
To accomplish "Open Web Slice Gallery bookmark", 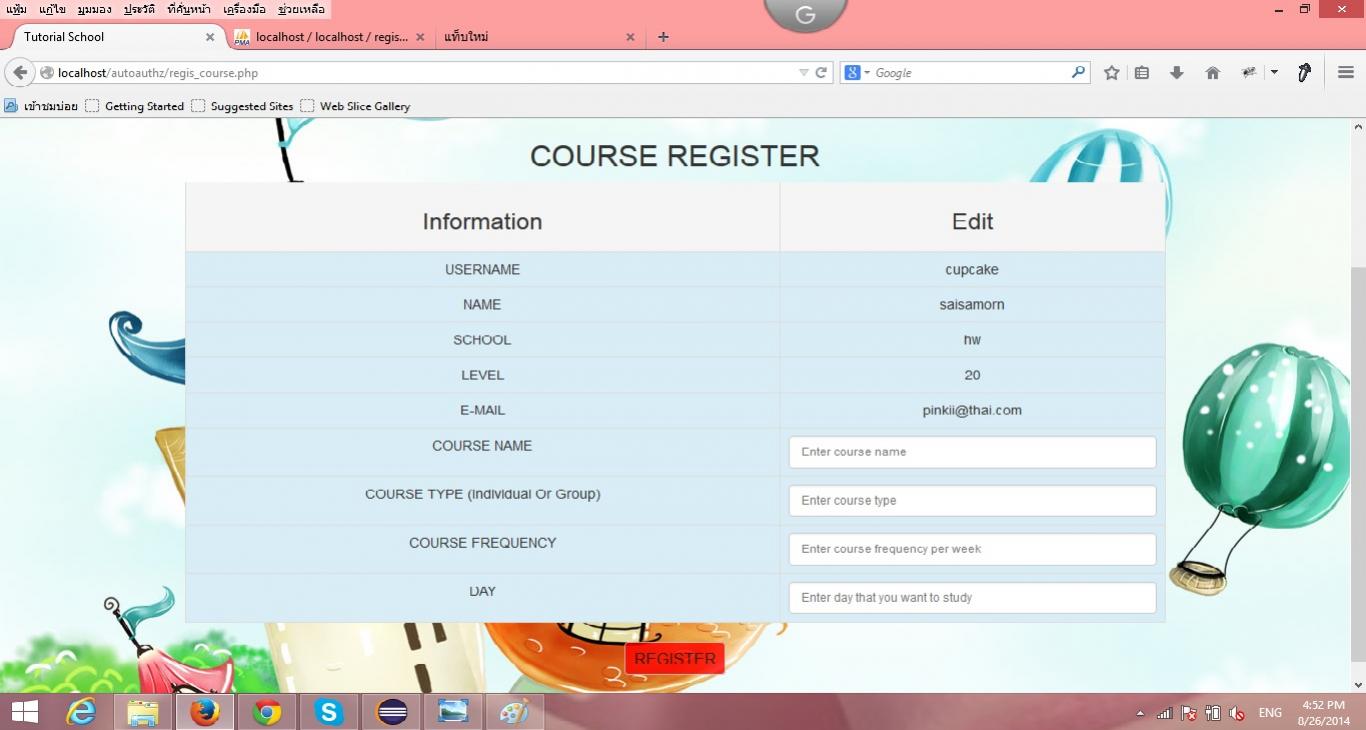I will [x=355, y=106].
